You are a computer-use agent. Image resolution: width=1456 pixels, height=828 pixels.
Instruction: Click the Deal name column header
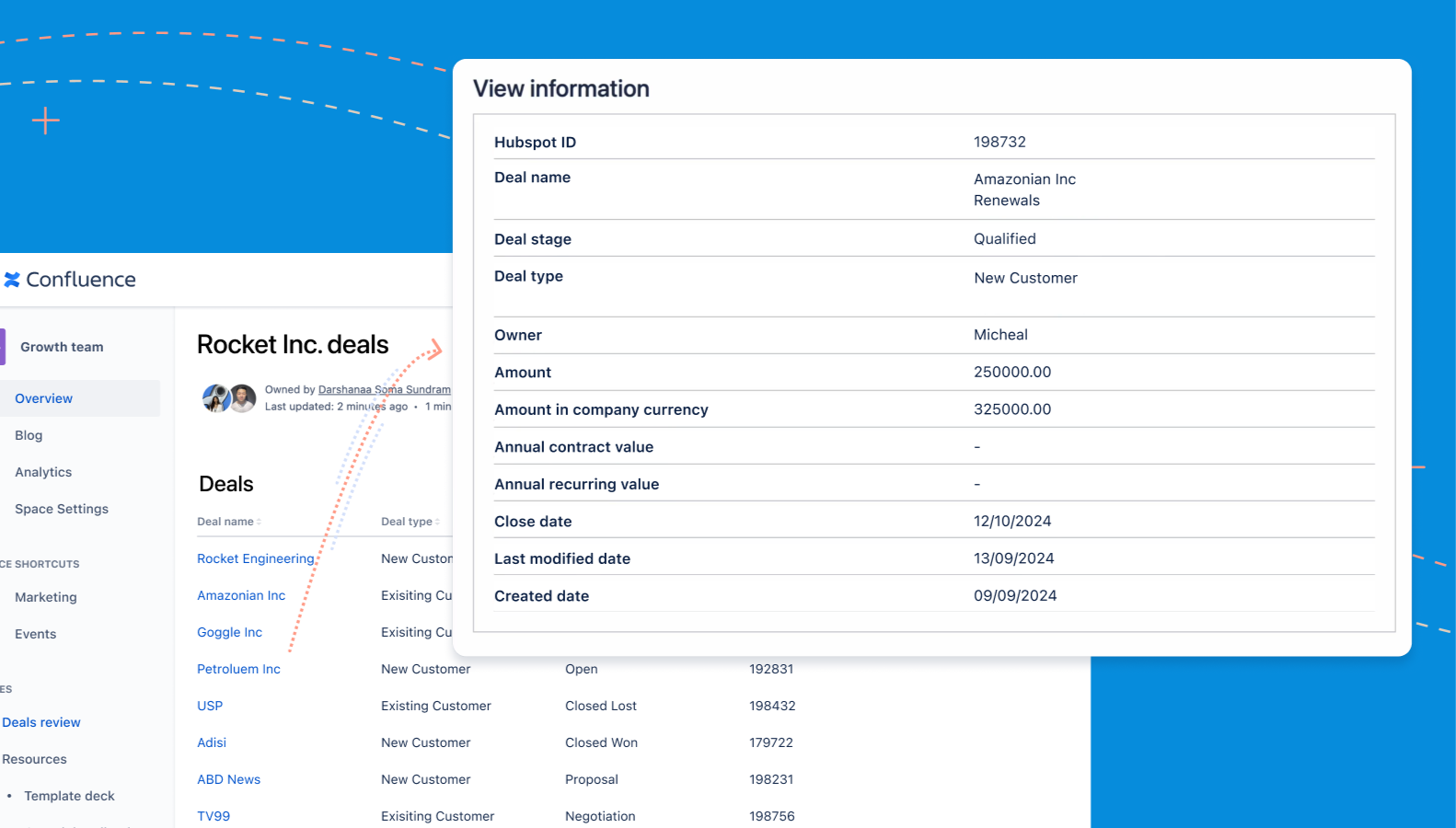point(225,522)
